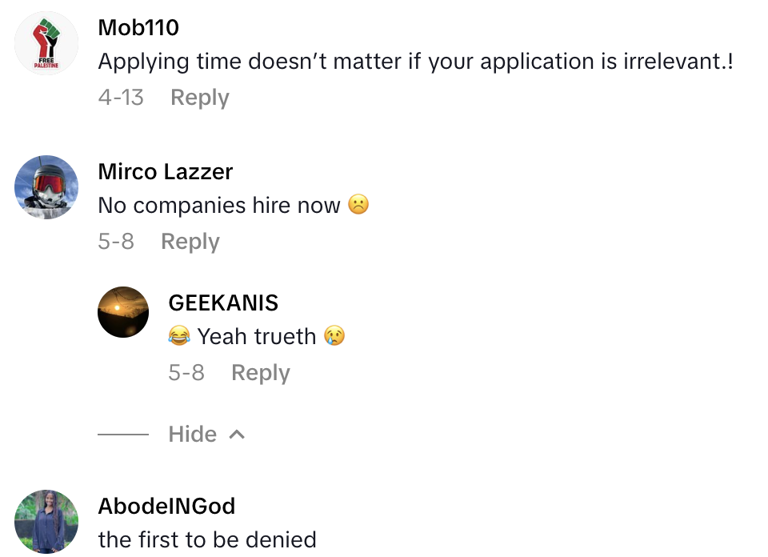Click the 'the first to be denied' comment text
Screen dimensions: 768x557
click(207, 540)
